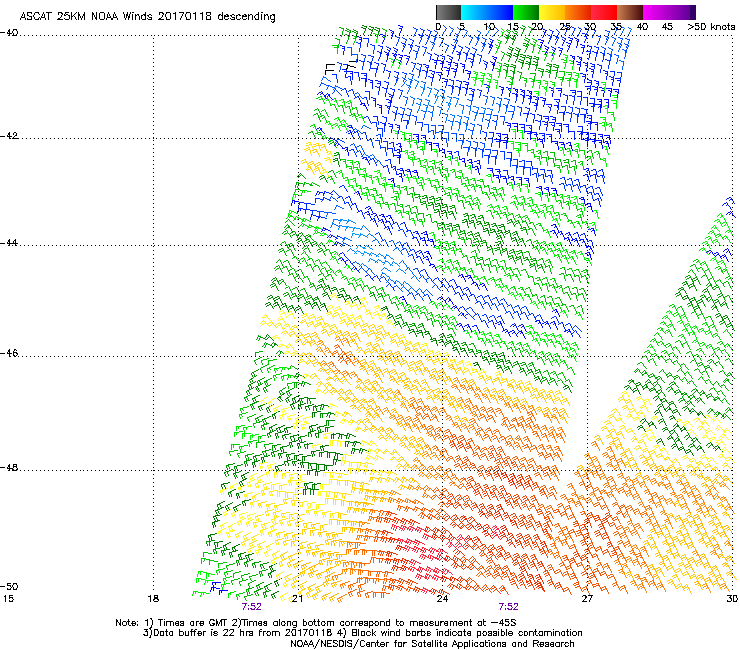Click the latitude label '-40'
Image resolution: width=740 pixels, height=650 pixels.
(9, 33)
